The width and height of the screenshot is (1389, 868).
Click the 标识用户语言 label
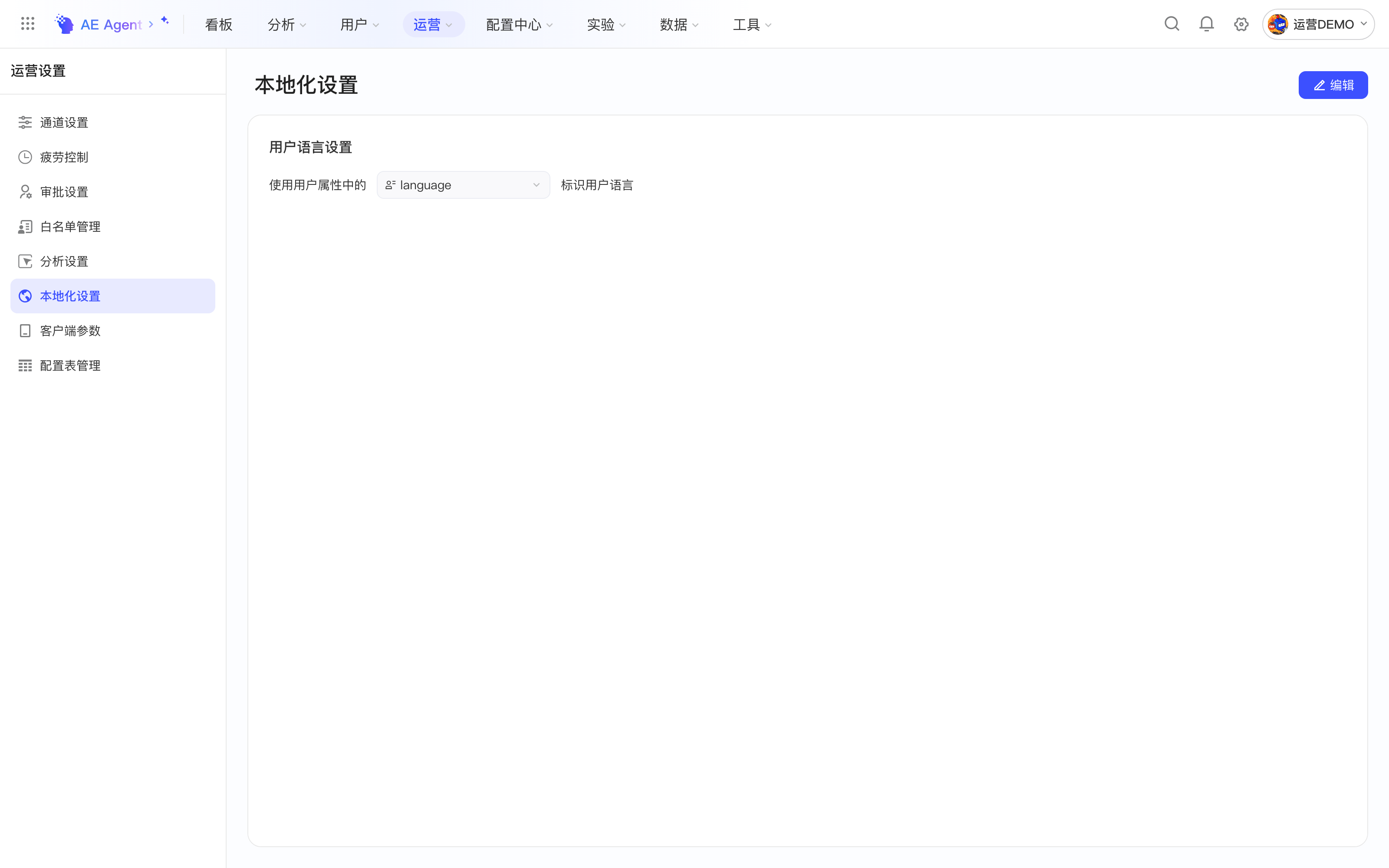[x=597, y=185]
